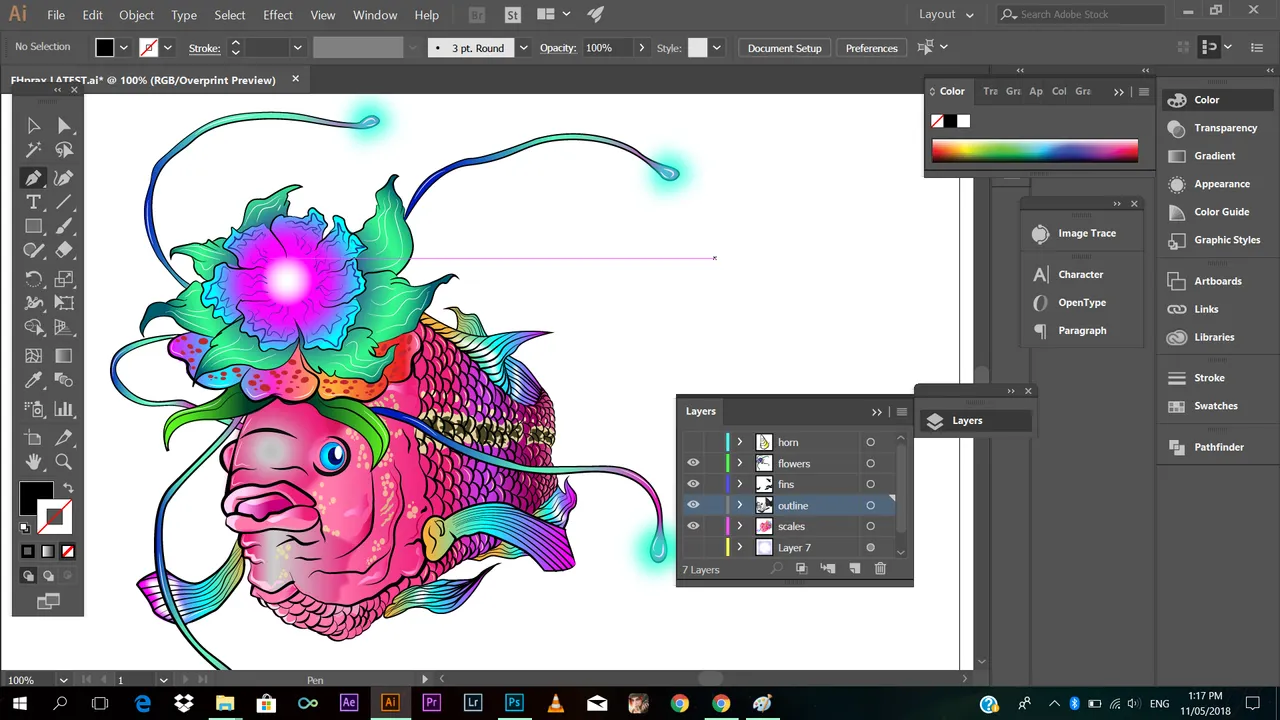The height and width of the screenshot is (720, 1280).
Task: Select the Column Graph tool
Action: pos(64,408)
